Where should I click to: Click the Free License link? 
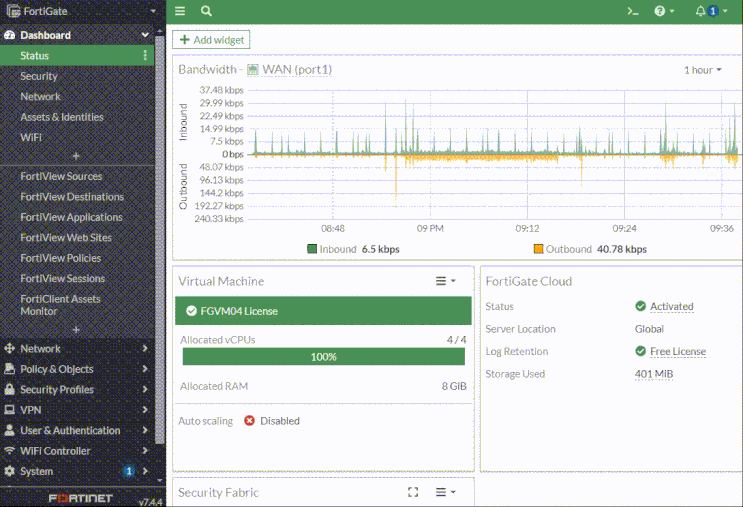[x=678, y=352]
